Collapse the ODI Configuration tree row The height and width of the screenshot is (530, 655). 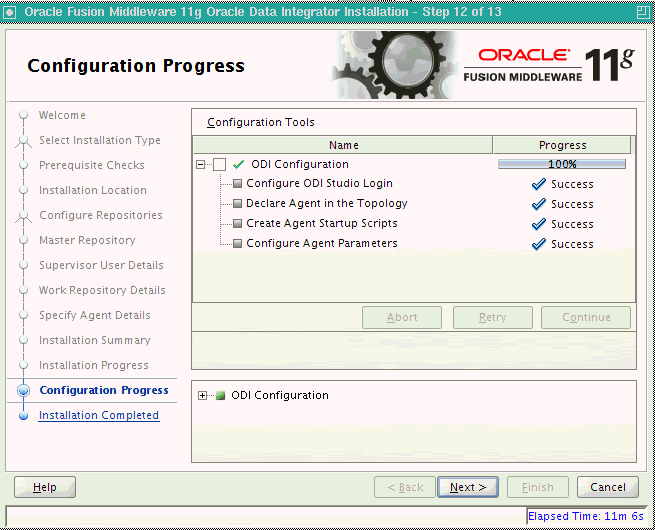click(x=201, y=165)
